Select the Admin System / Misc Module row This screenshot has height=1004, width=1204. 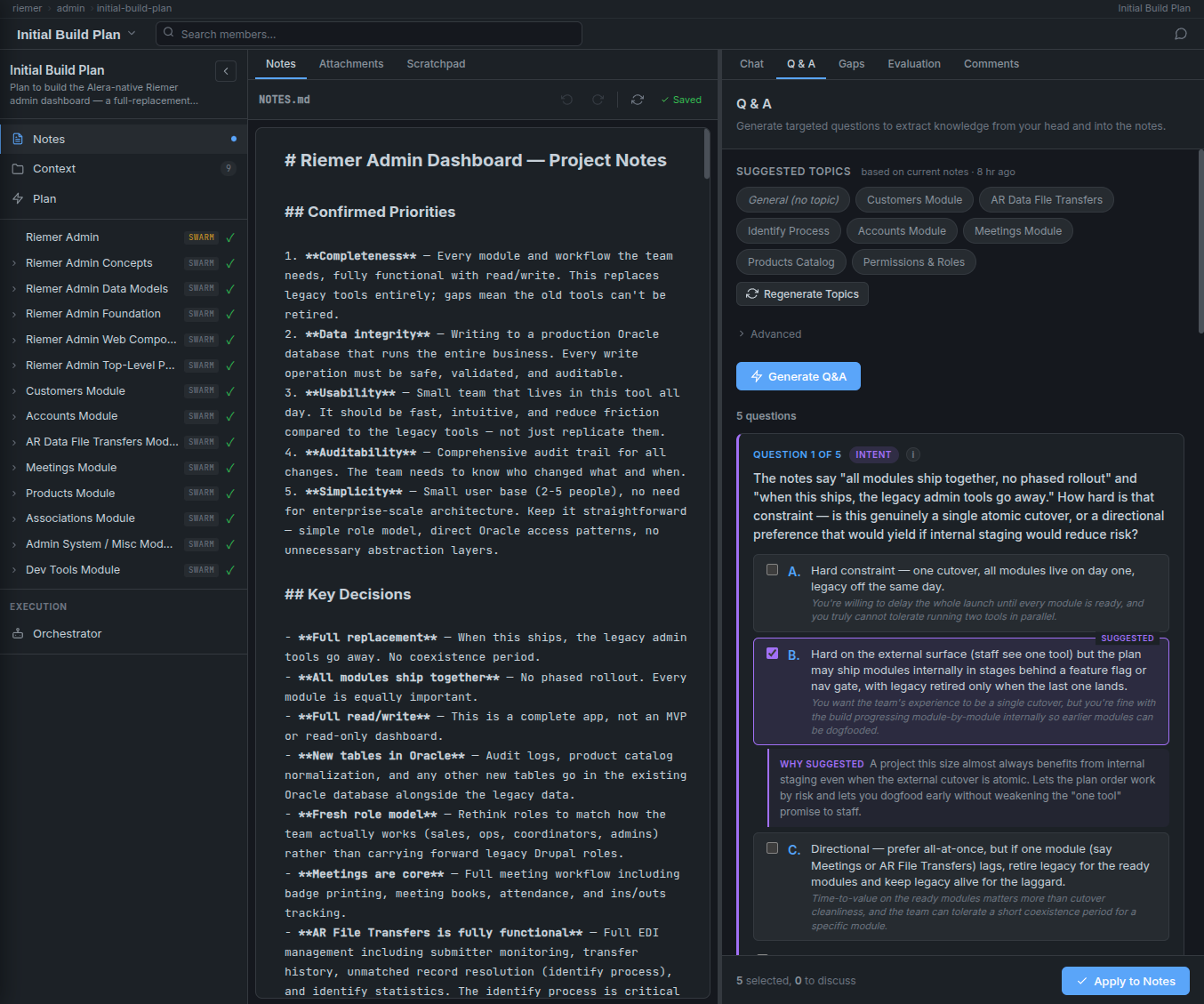(124, 544)
